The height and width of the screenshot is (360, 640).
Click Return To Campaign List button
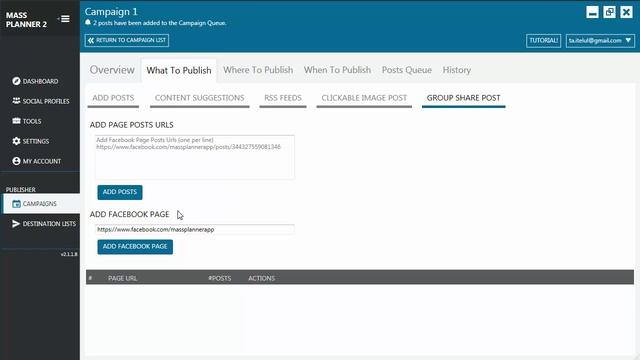click(127, 40)
